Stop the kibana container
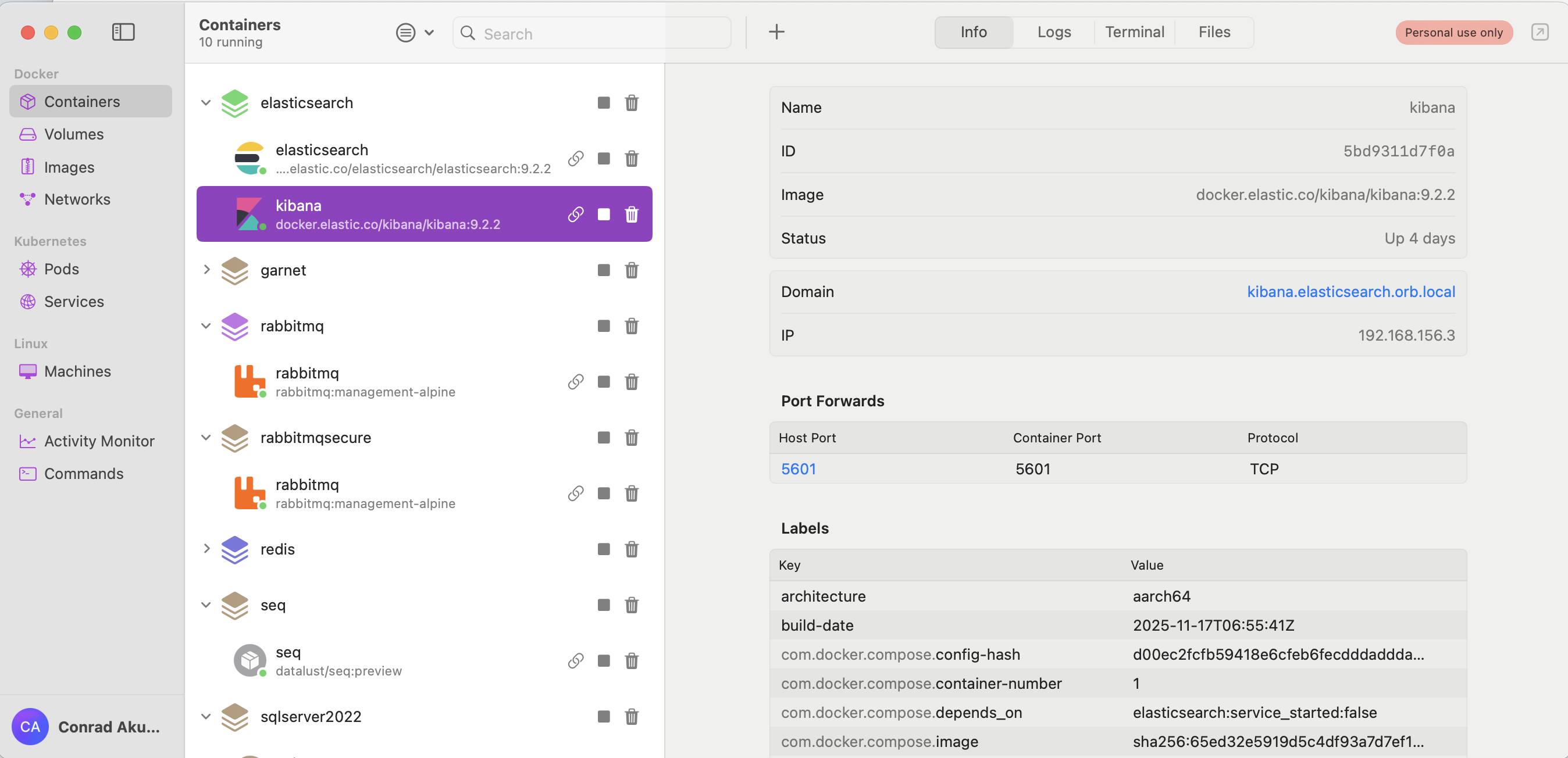 (x=603, y=214)
